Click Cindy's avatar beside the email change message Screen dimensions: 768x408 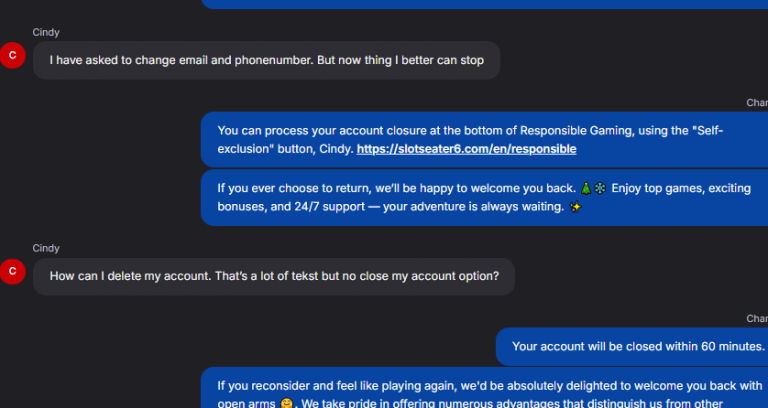[12, 55]
